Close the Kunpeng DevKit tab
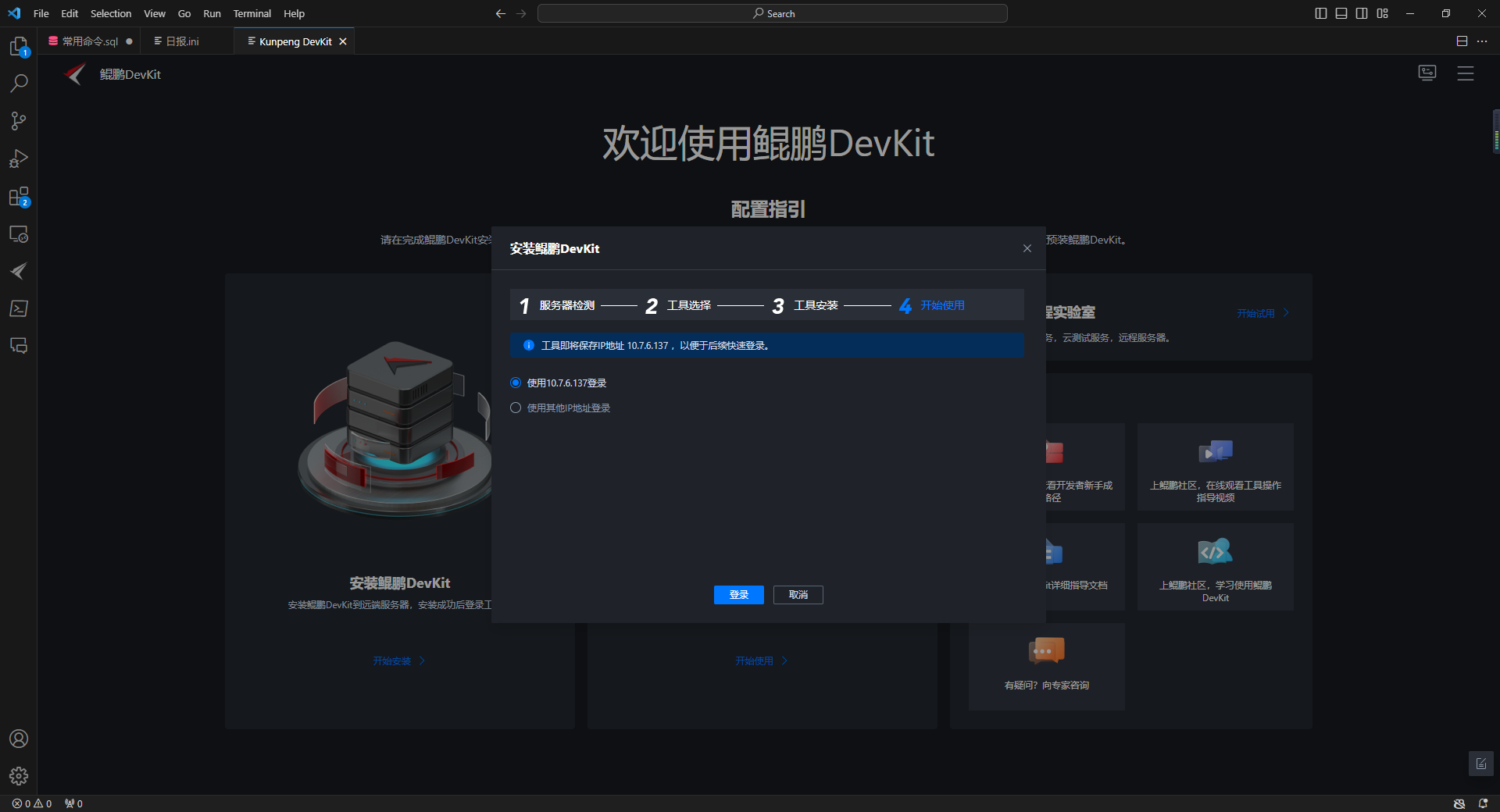The height and width of the screenshot is (812, 1500). click(x=342, y=41)
